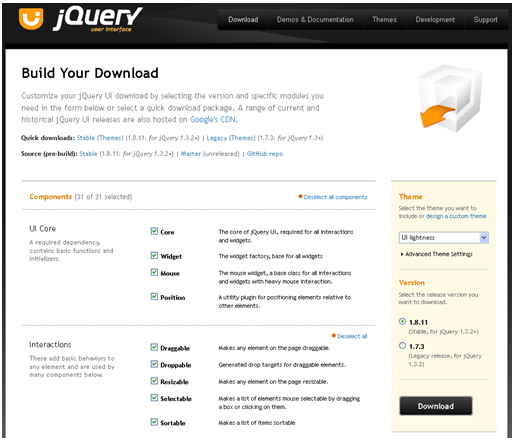Viewport: 514px width, 443px height.
Task: Go to the Themes nav item
Action: pyautogui.click(x=384, y=20)
